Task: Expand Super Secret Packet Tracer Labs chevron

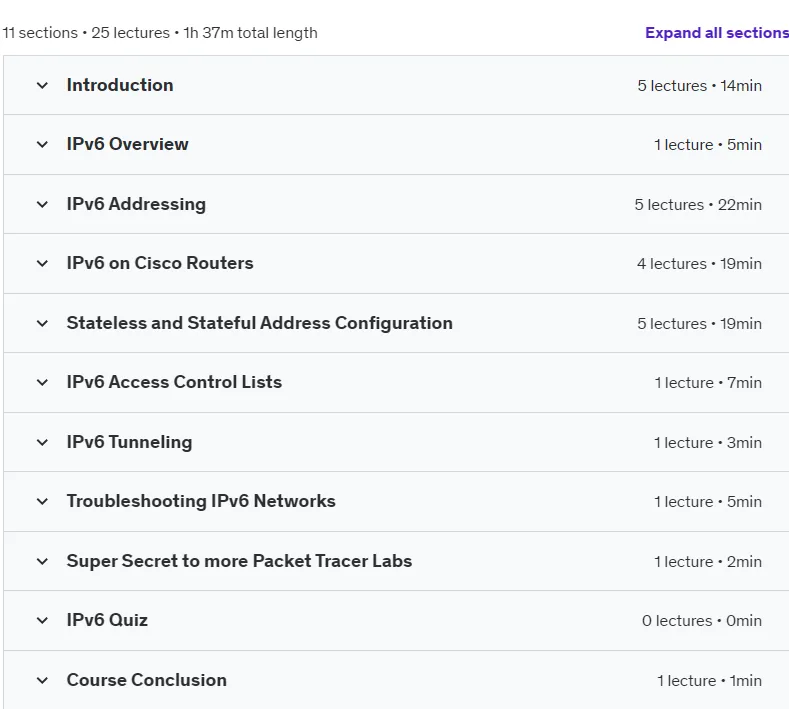Action: coord(43,562)
